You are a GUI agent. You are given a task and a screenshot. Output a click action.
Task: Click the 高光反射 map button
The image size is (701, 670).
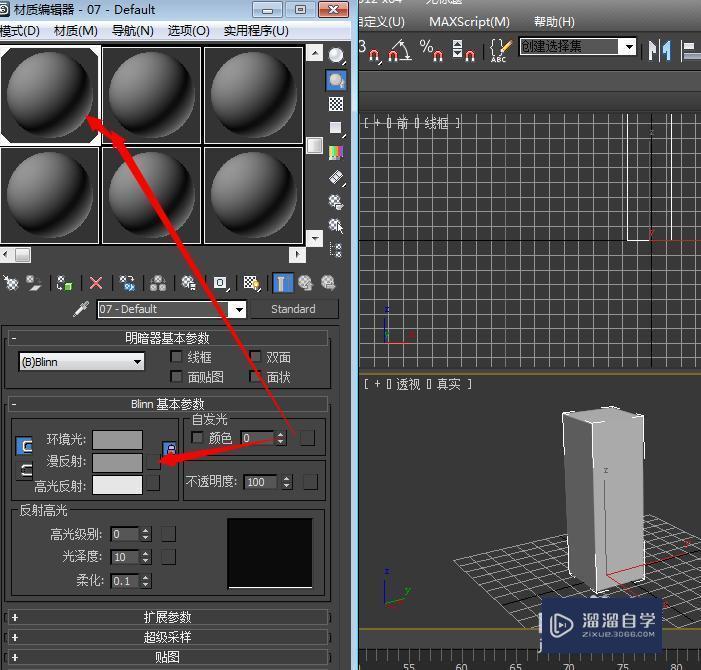[x=153, y=483]
